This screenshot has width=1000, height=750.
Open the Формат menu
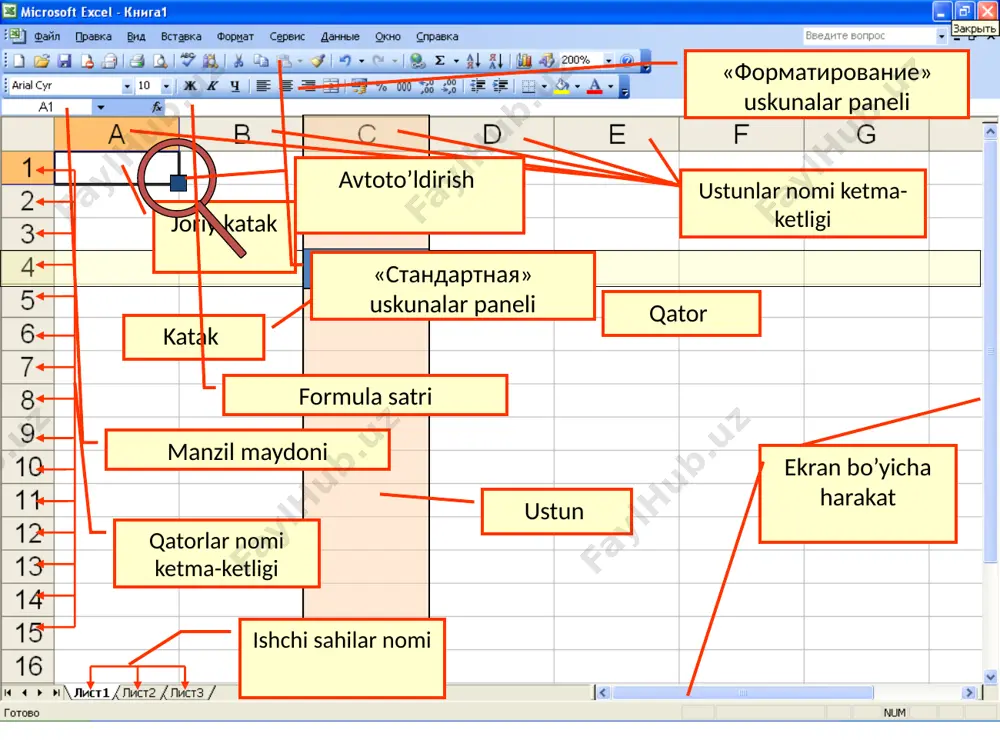[235, 37]
